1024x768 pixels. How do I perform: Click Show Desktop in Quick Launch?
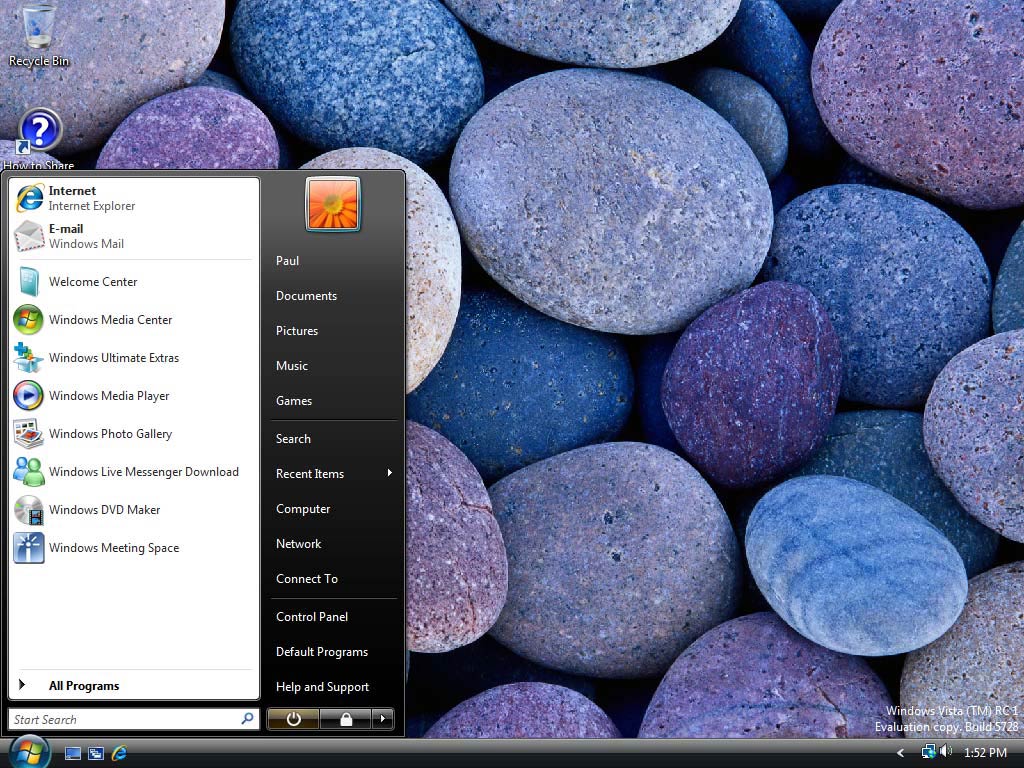pyautogui.click(x=73, y=753)
